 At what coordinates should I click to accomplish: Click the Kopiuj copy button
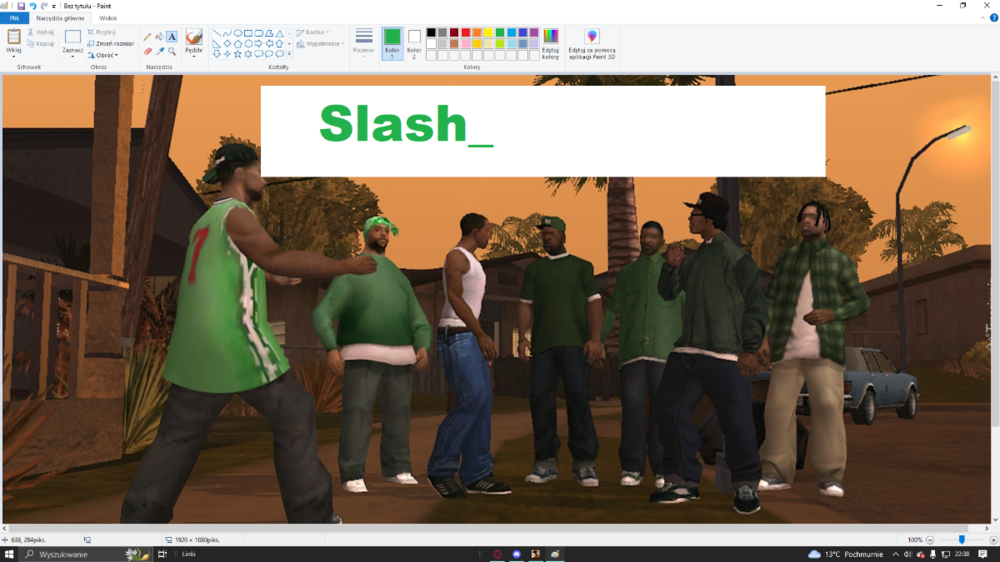[x=40, y=44]
